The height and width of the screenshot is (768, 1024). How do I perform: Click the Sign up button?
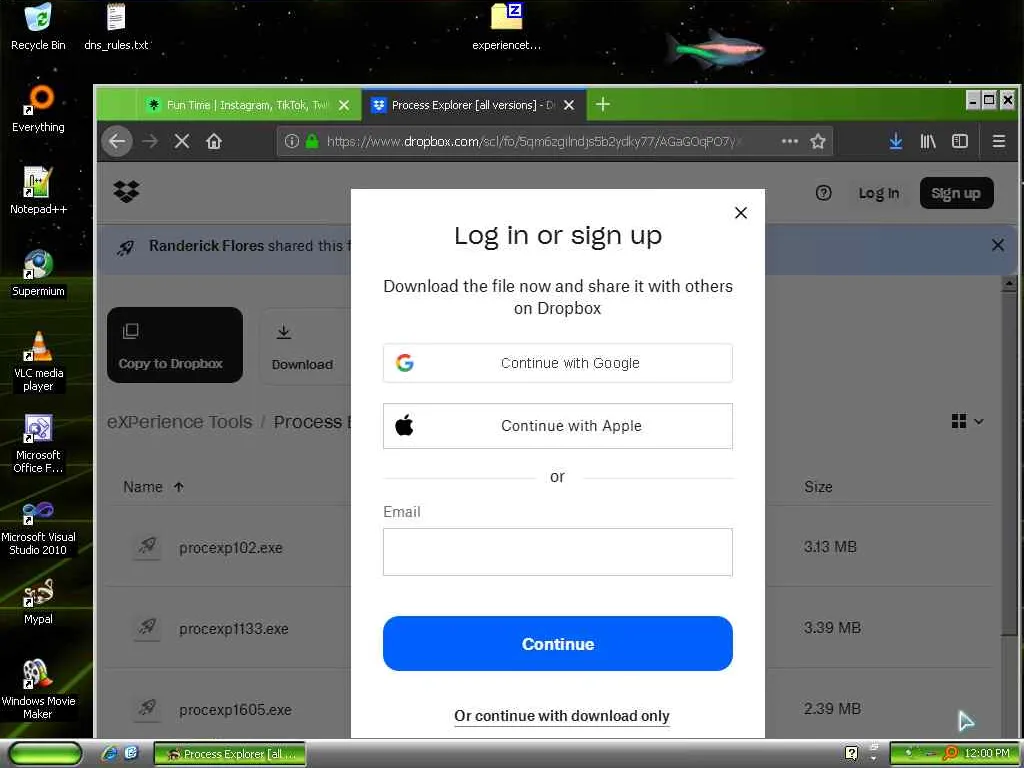[x=956, y=193]
